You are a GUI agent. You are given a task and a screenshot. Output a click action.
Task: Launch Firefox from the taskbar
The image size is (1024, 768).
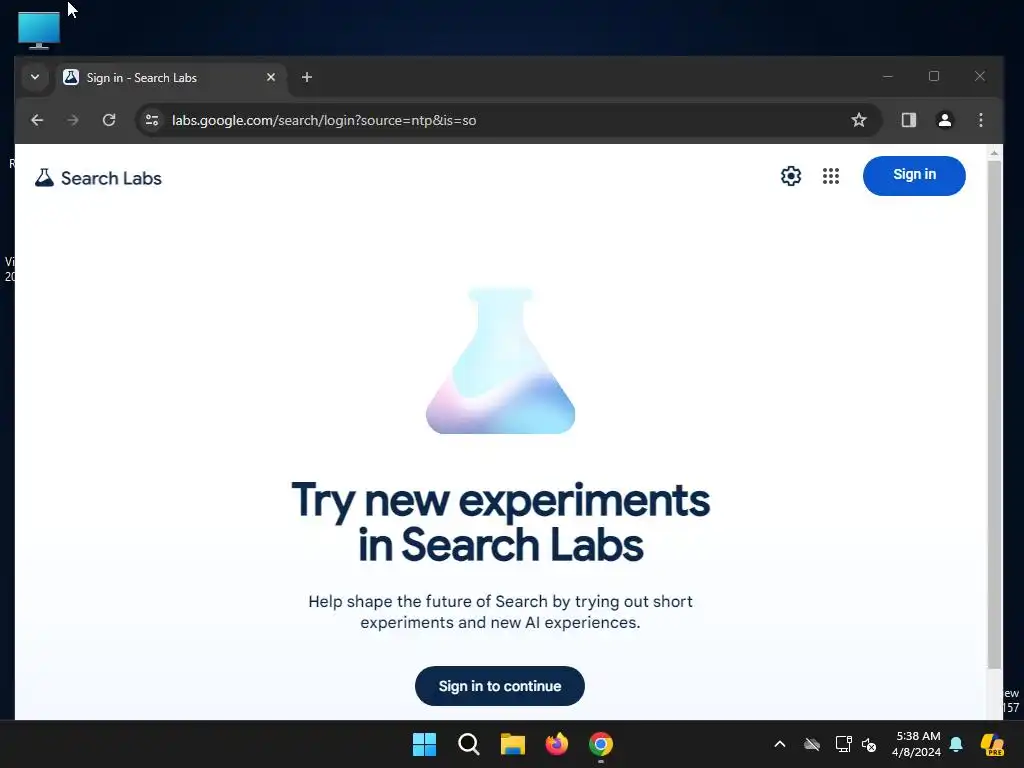pos(556,744)
